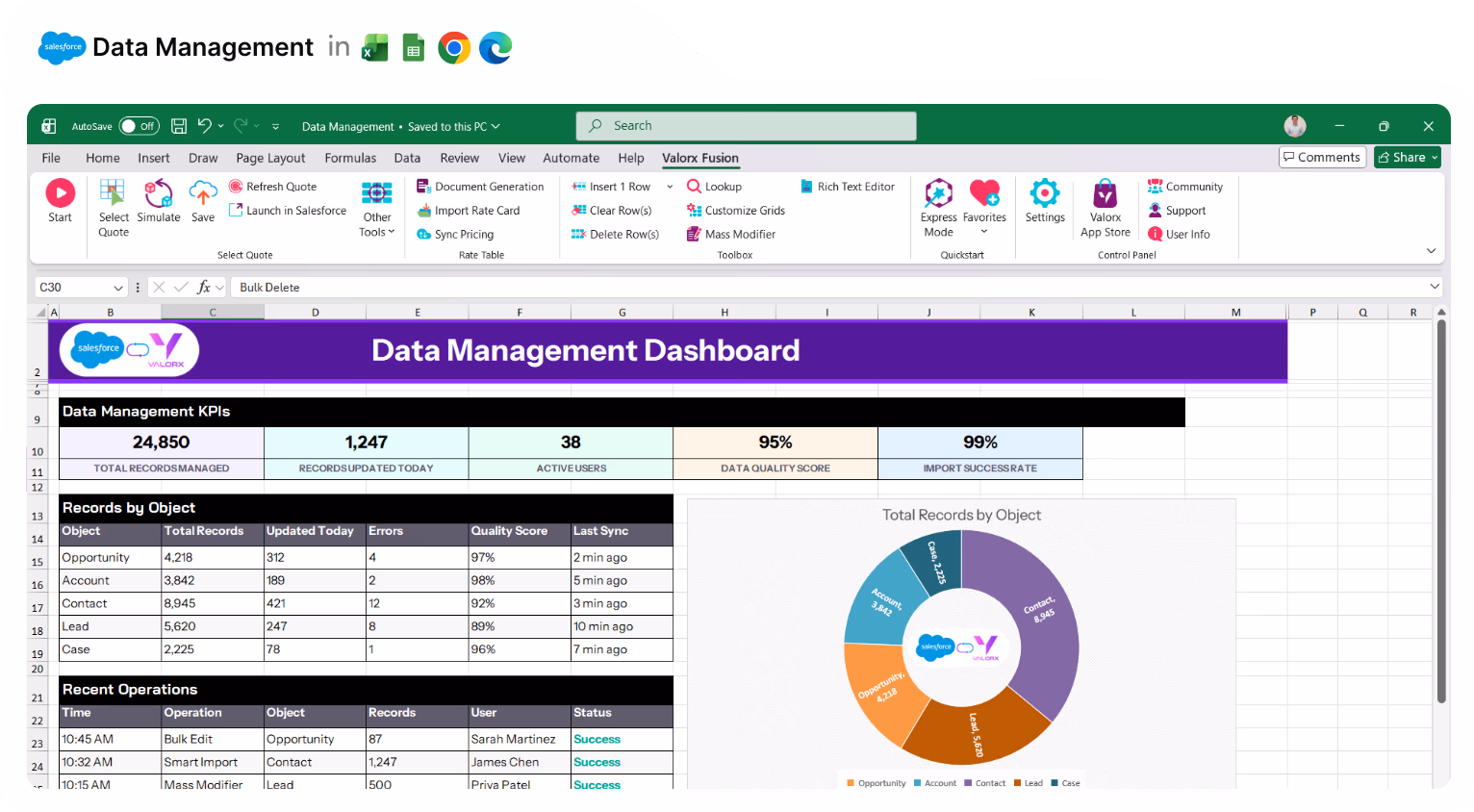Enable the Lookup tool in Toolbox

tap(714, 186)
